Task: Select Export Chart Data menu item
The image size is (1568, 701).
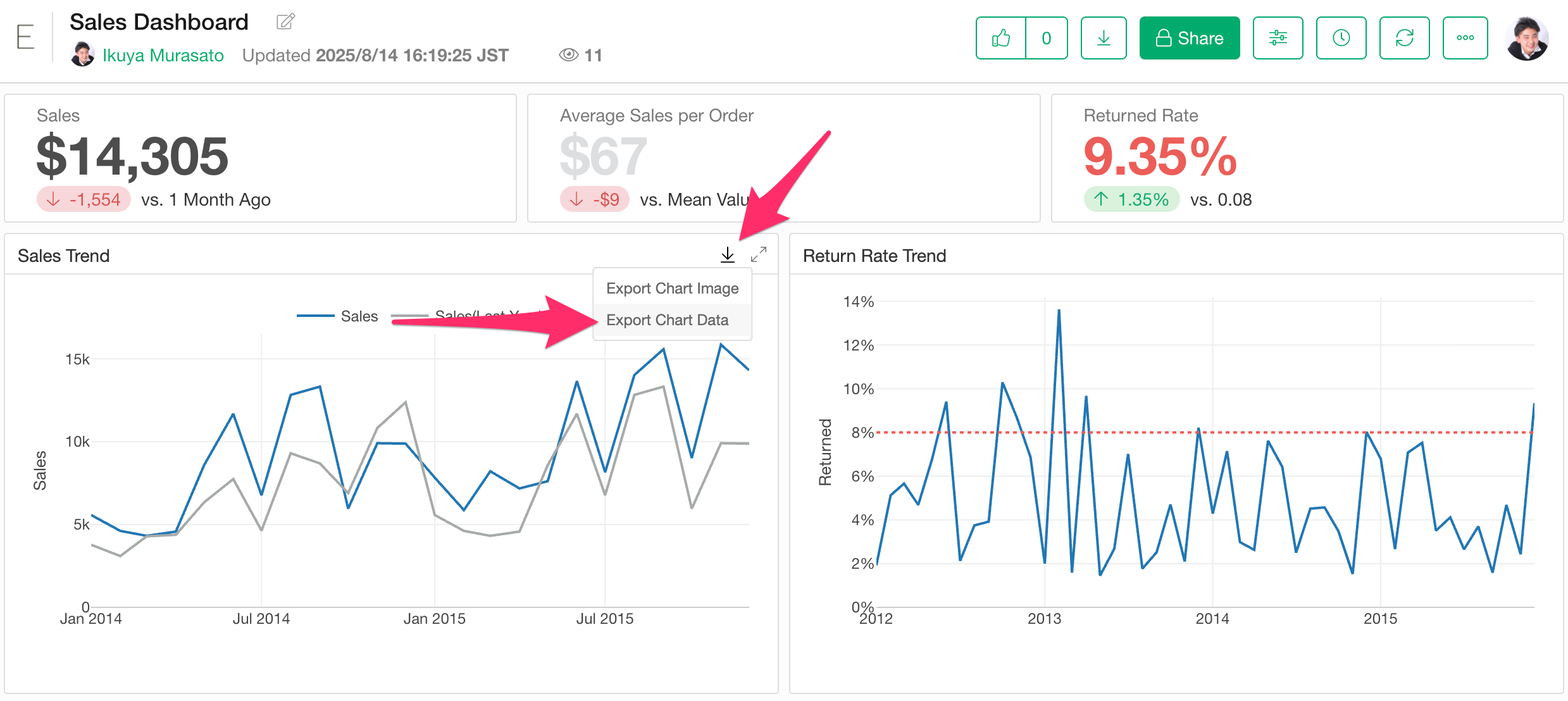Action: click(x=667, y=320)
